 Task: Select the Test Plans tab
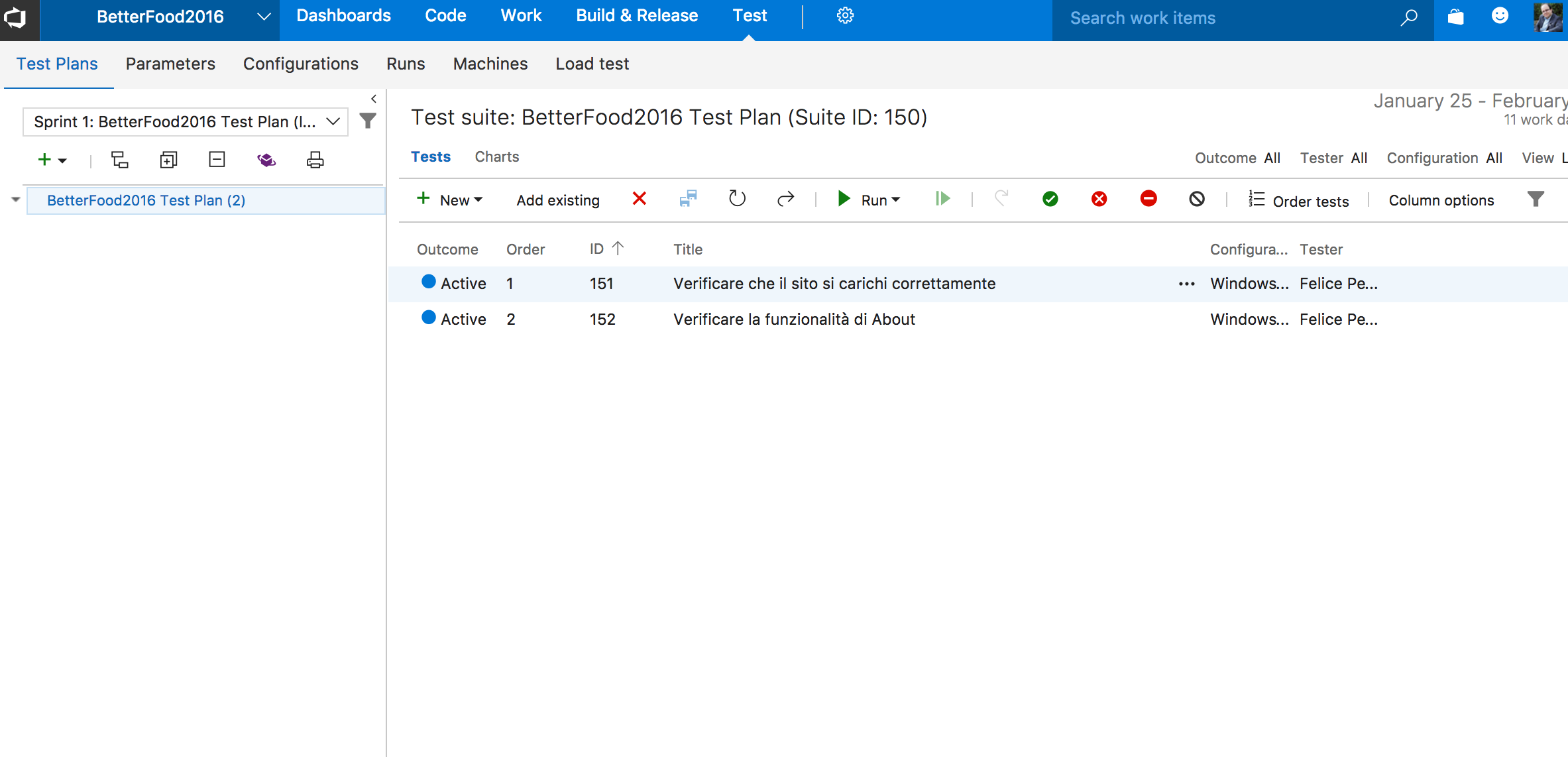(57, 64)
